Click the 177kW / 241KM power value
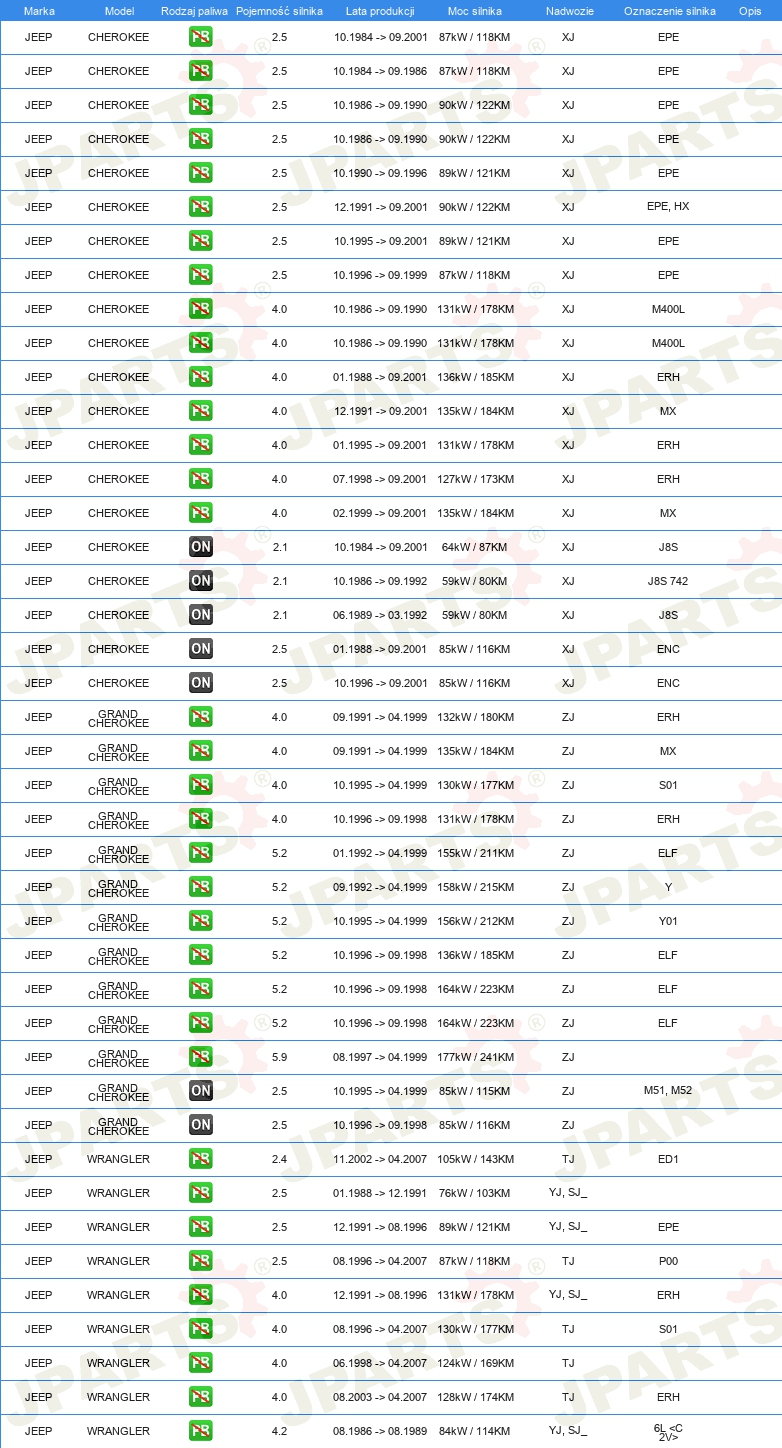 pos(475,1057)
